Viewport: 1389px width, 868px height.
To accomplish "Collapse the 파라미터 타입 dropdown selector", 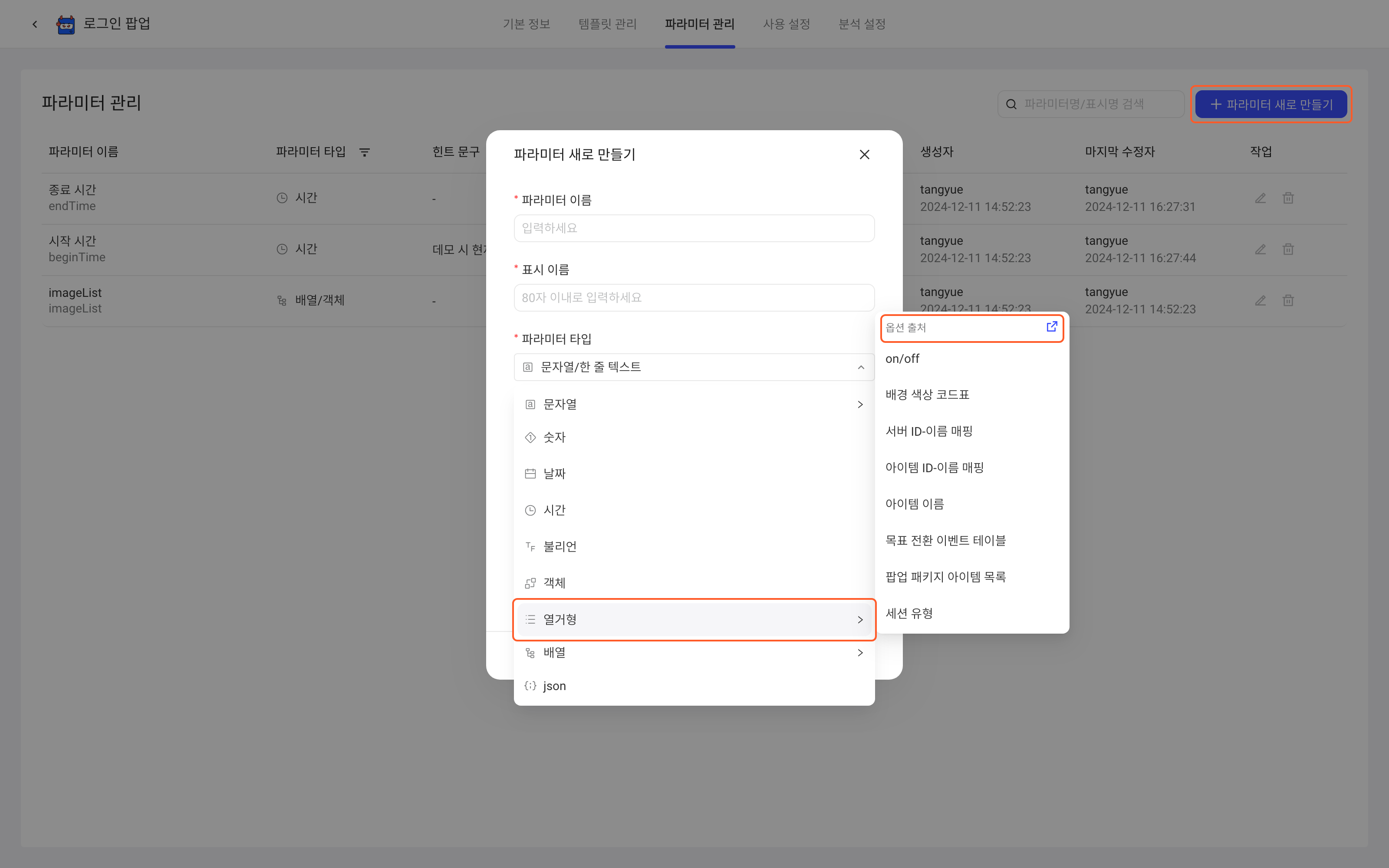I will click(694, 367).
